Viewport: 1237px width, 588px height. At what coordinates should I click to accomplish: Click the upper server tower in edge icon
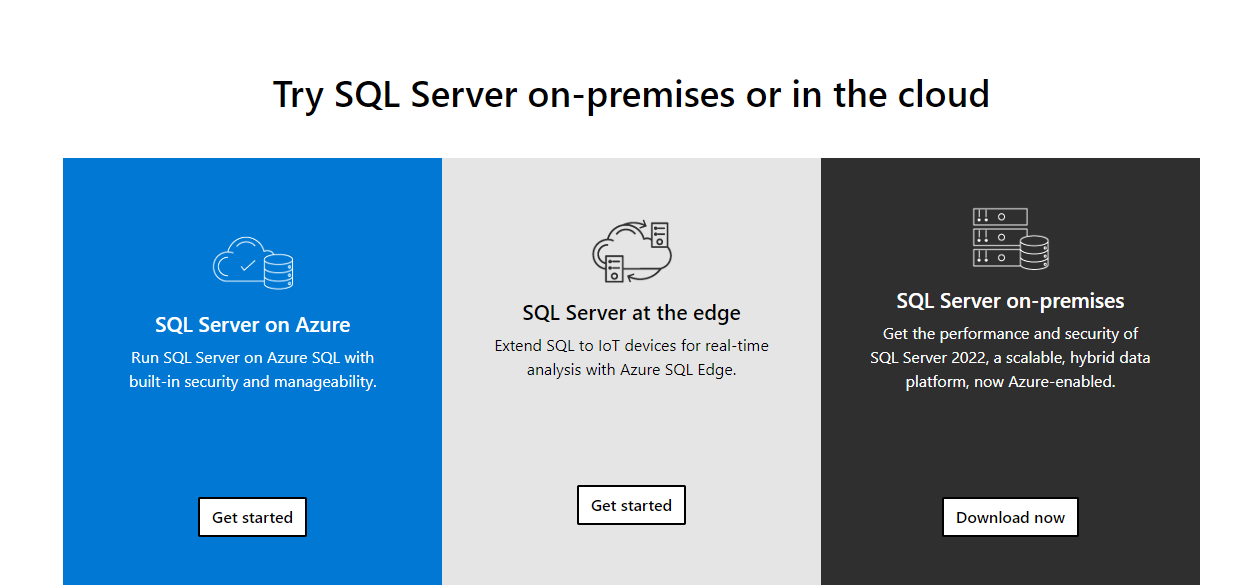(660, 235)
